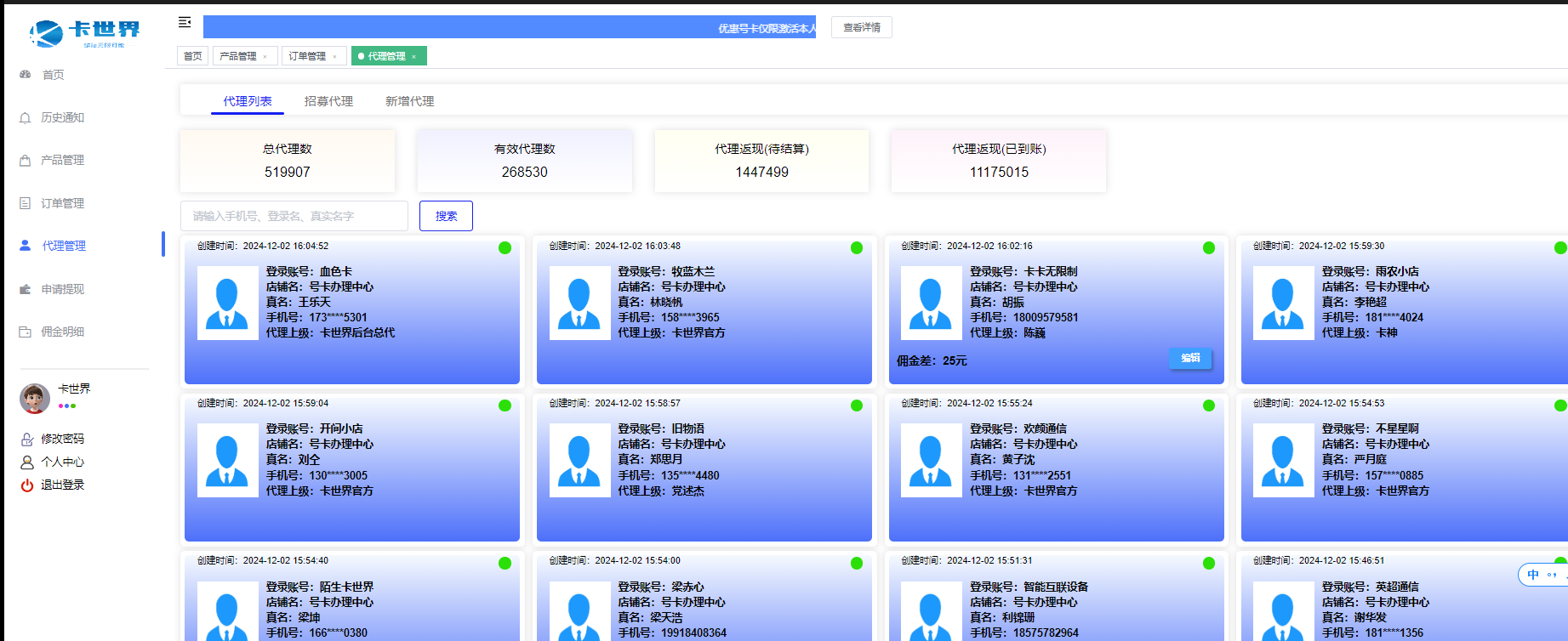Click the green status dot on 陌生卡世界 card
The width and height of the screenshot is (1568, 641).
coord(505,563)
